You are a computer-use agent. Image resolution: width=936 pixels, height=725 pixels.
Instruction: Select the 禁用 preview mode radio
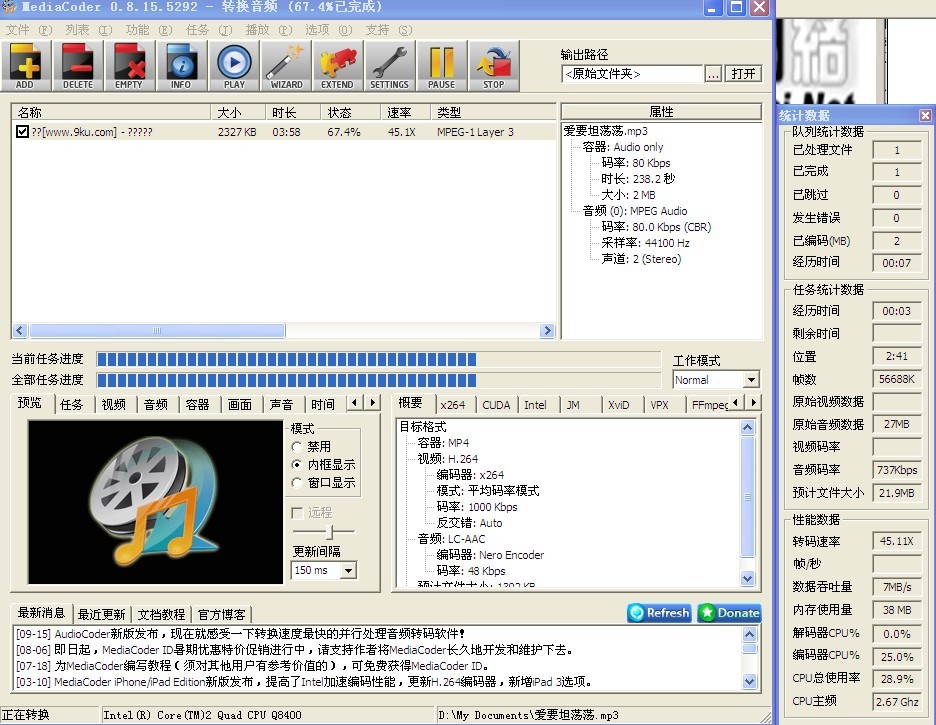[297, 446]
